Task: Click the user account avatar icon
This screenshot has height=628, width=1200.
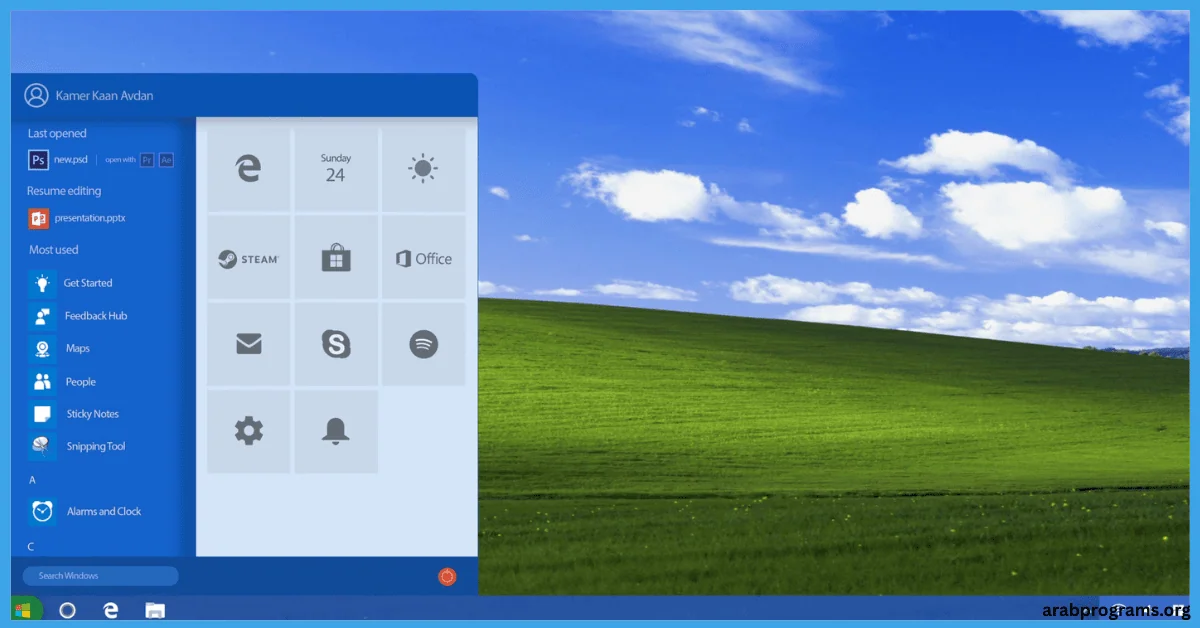Action: [x=36, y=95]
